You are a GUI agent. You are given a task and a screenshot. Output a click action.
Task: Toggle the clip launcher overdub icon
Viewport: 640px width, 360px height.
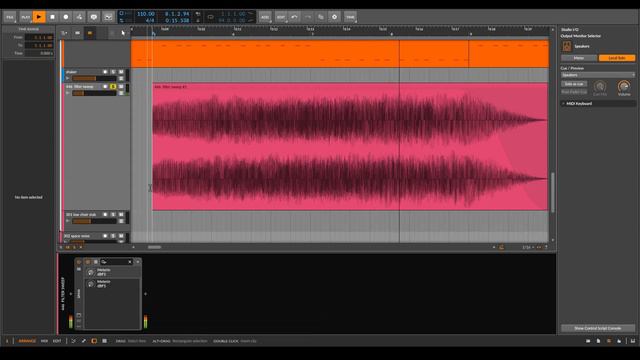click(93, 17)
